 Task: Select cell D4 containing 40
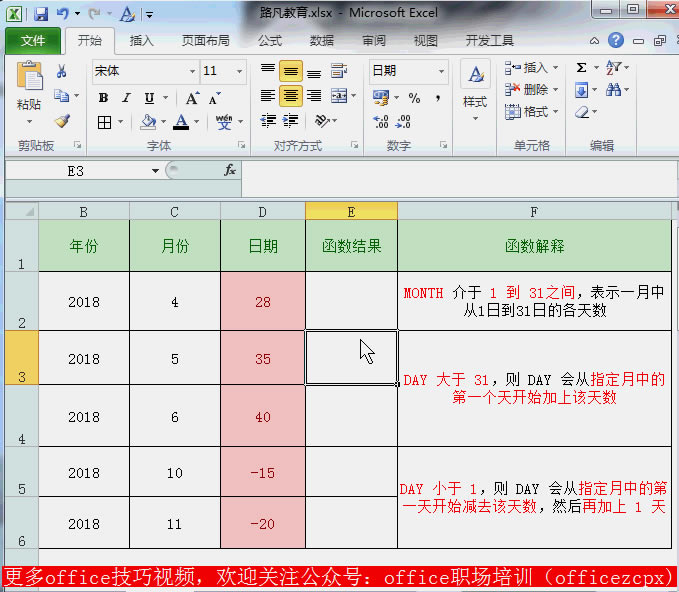263,416
